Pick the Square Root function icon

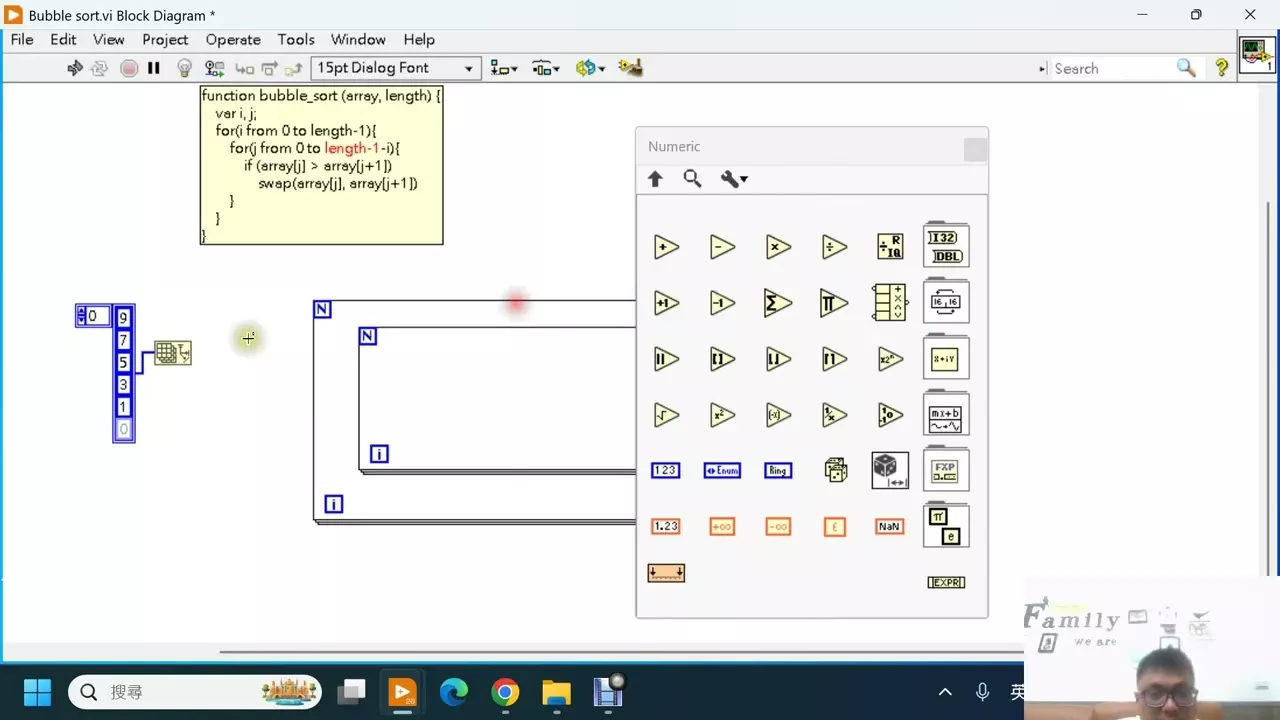[666, 415]
